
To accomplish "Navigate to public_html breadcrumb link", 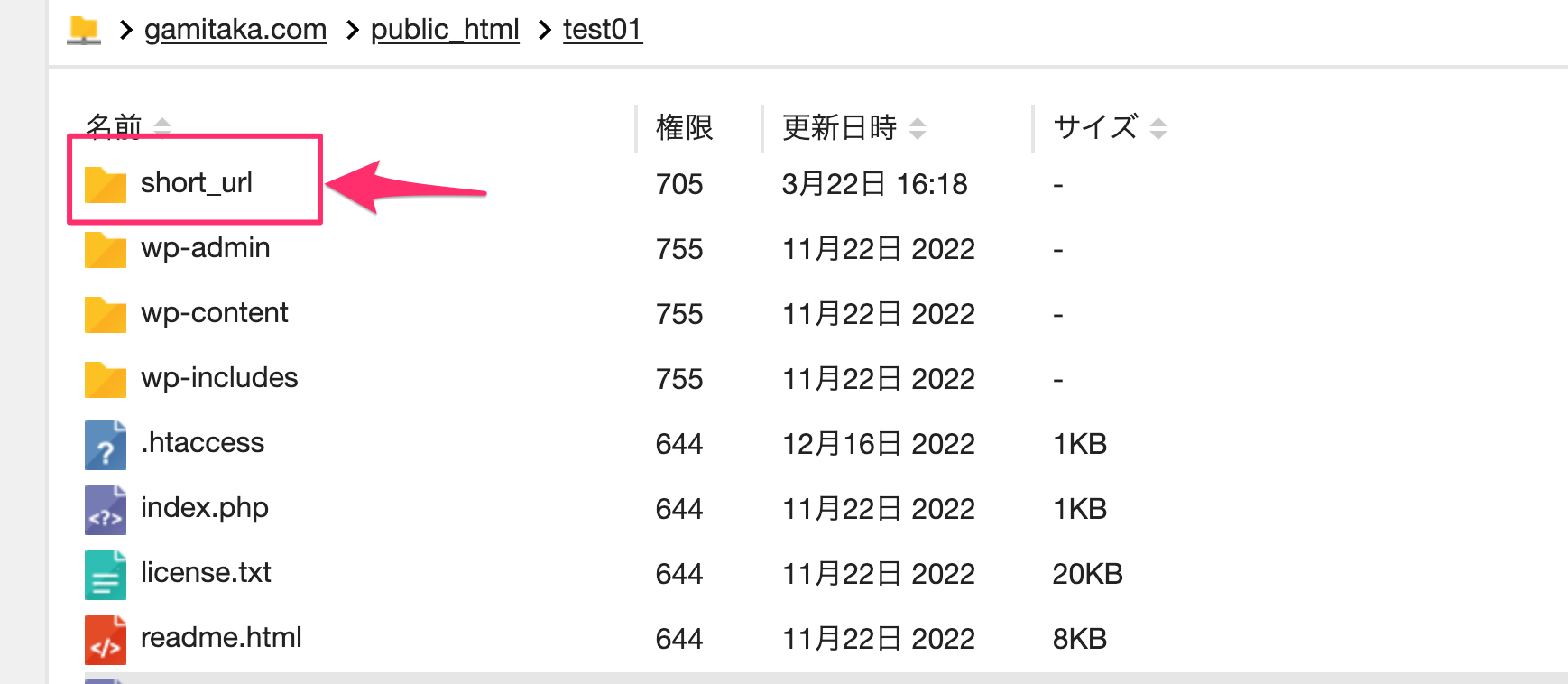I will point(445,30).
